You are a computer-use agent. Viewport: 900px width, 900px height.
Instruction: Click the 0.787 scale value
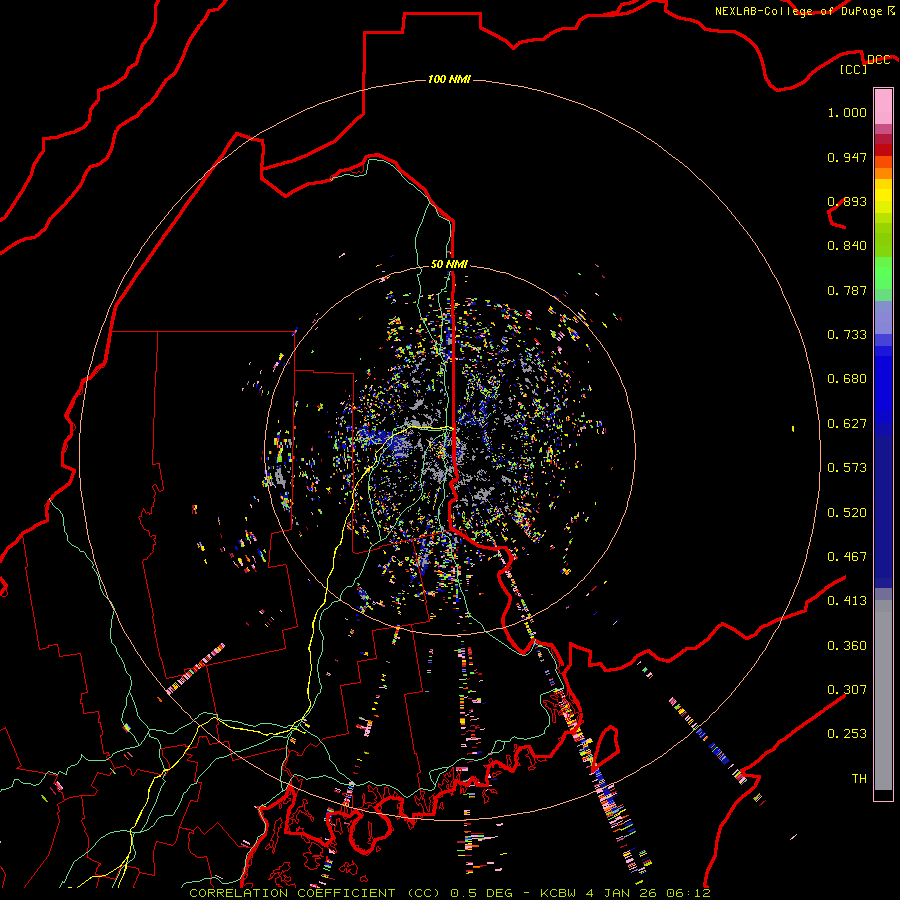click(847, 290)
